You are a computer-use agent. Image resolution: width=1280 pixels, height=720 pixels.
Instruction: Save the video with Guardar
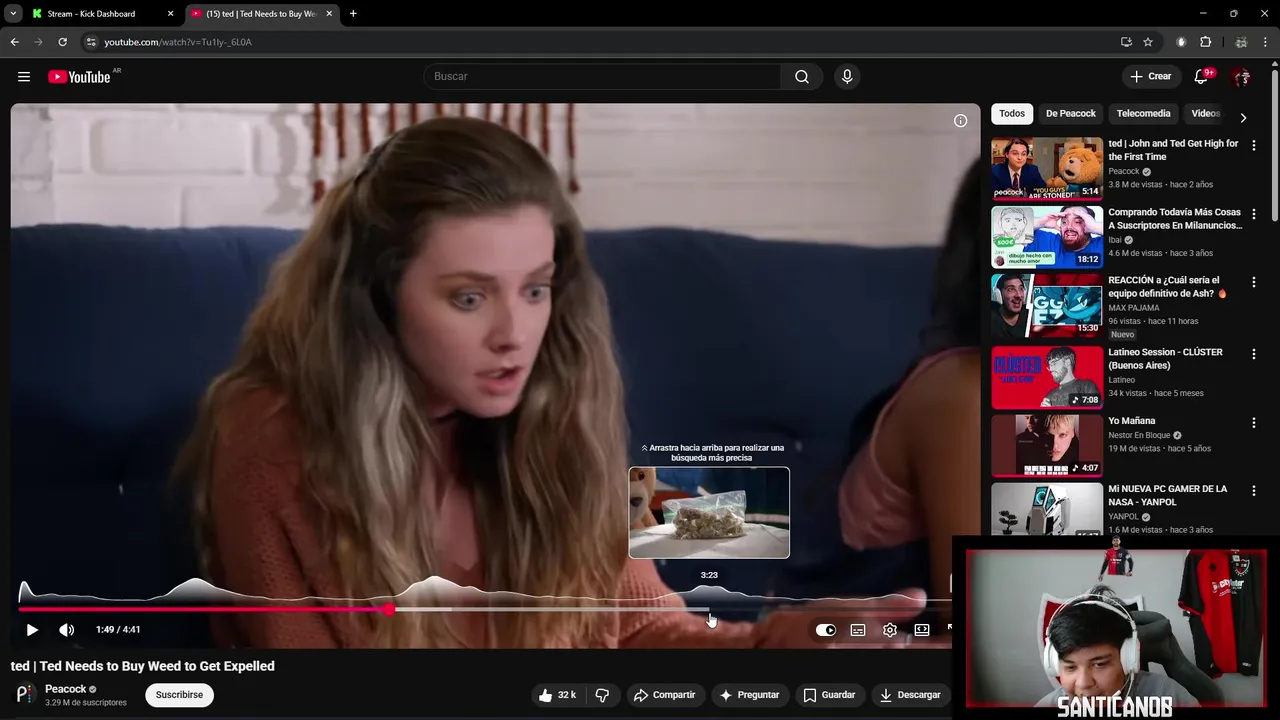[x=829, y=695]
